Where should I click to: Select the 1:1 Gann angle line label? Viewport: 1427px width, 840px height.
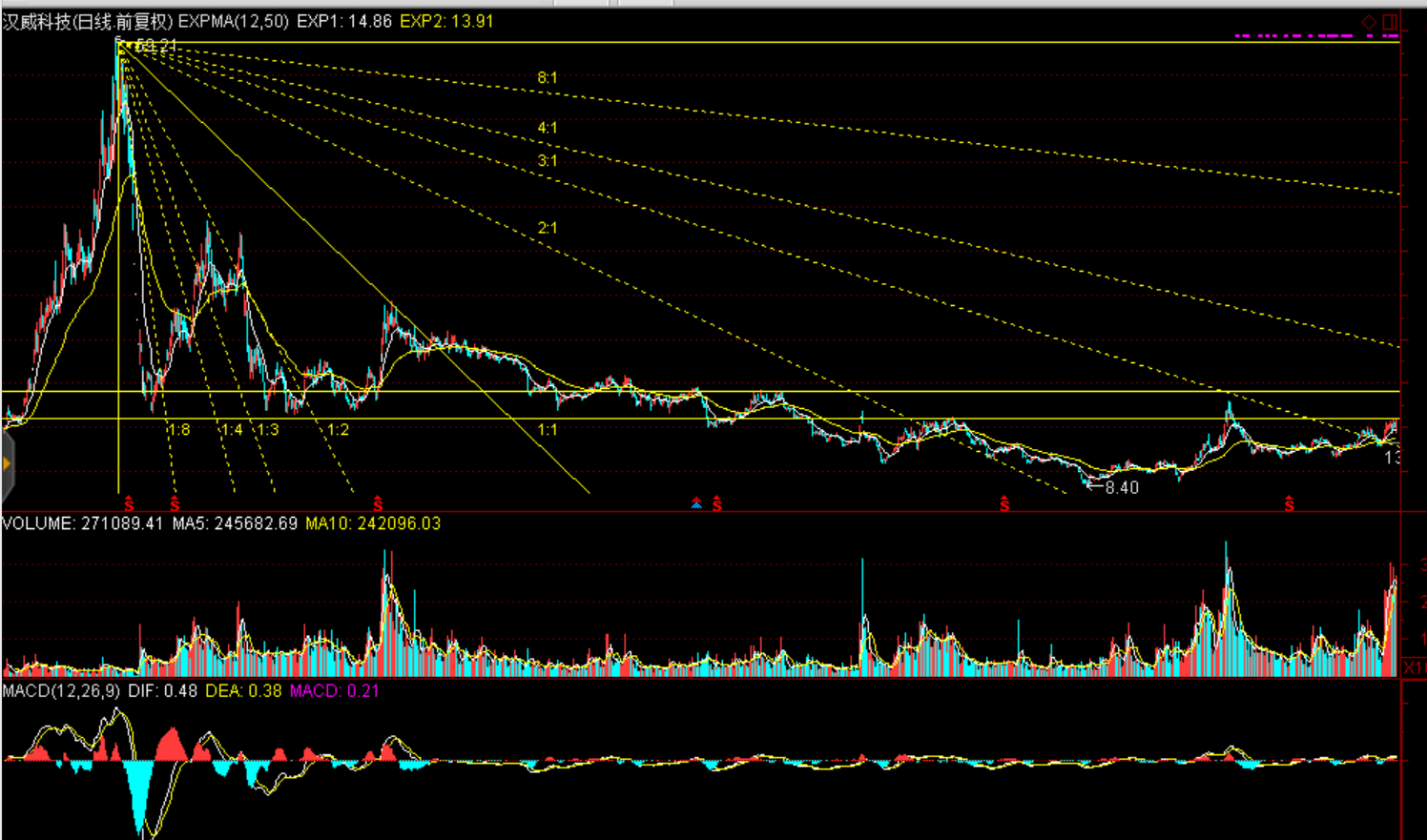coord(547,430)
